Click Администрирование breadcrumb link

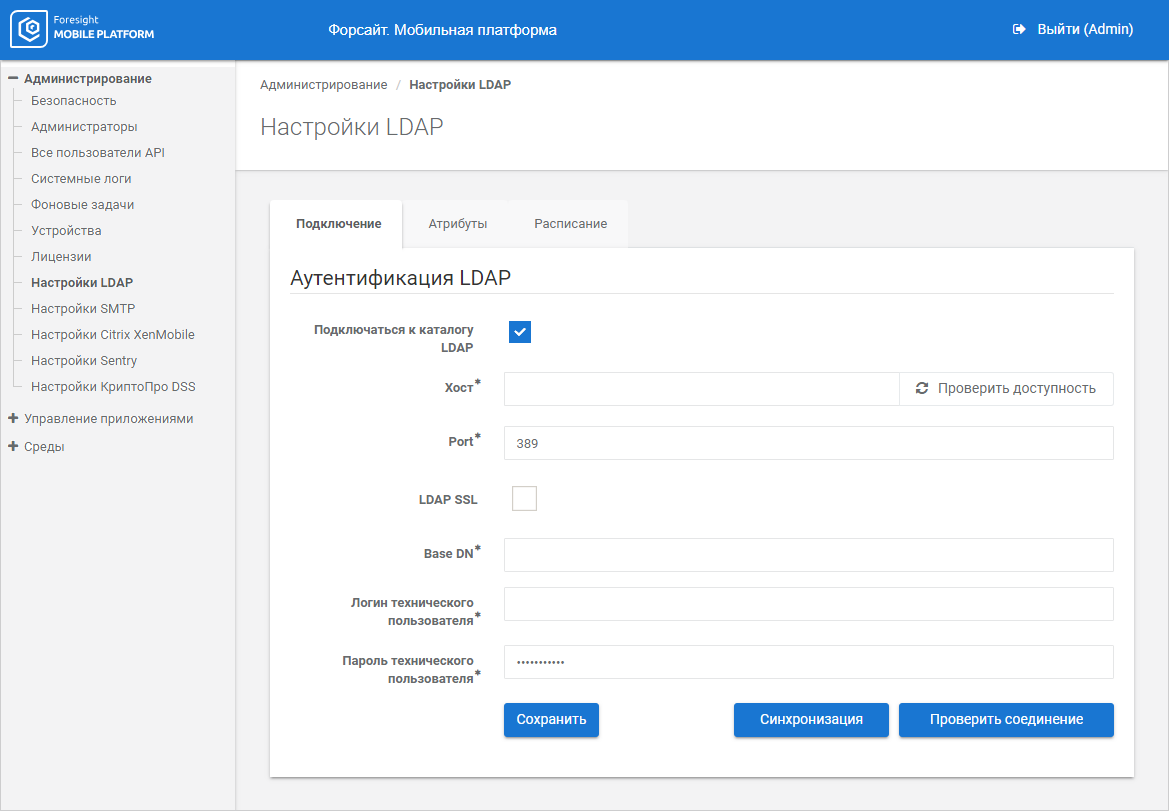[x=323, y=85]
